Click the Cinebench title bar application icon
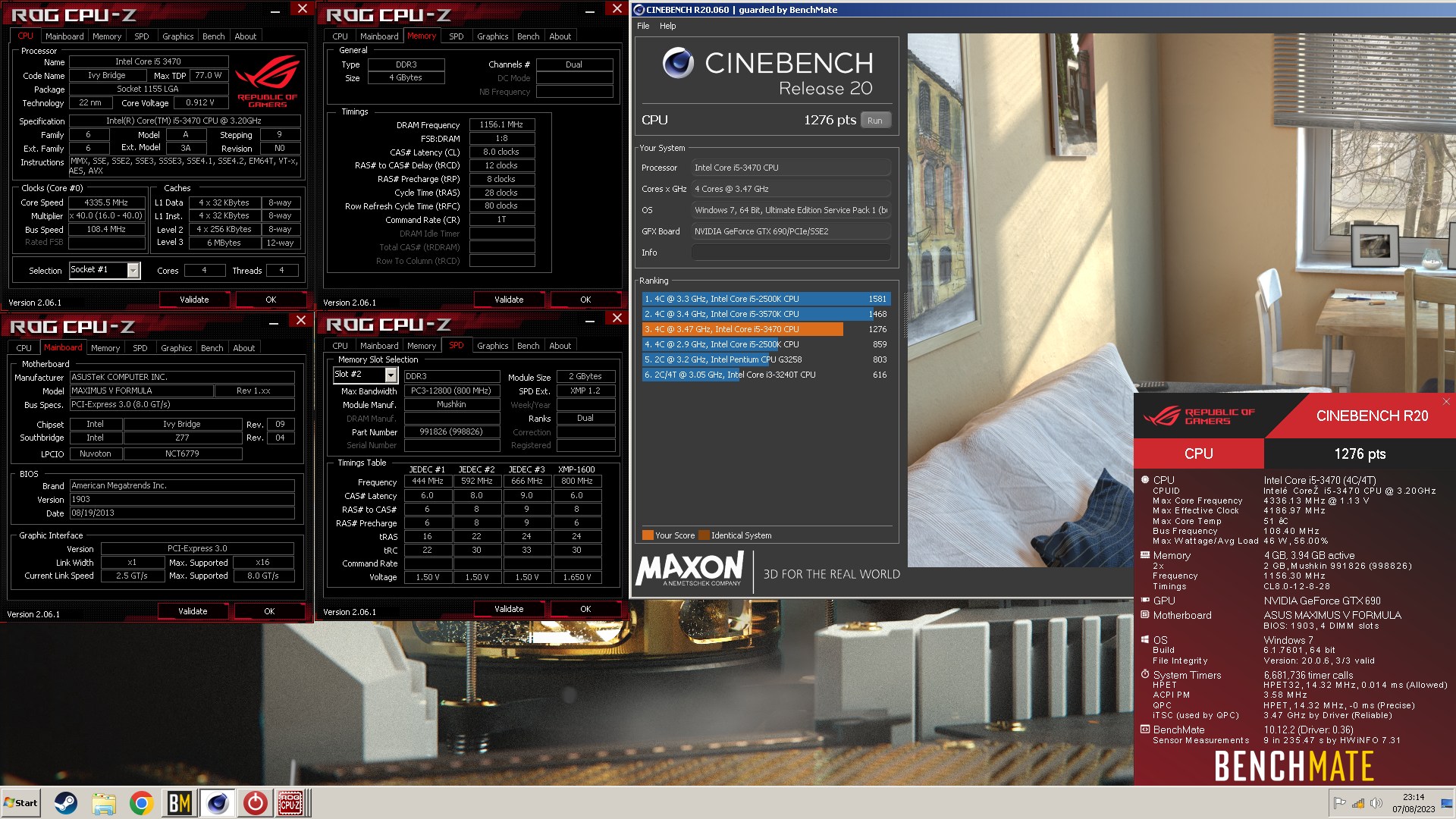 pyautogui.click(x=639, y=10)
